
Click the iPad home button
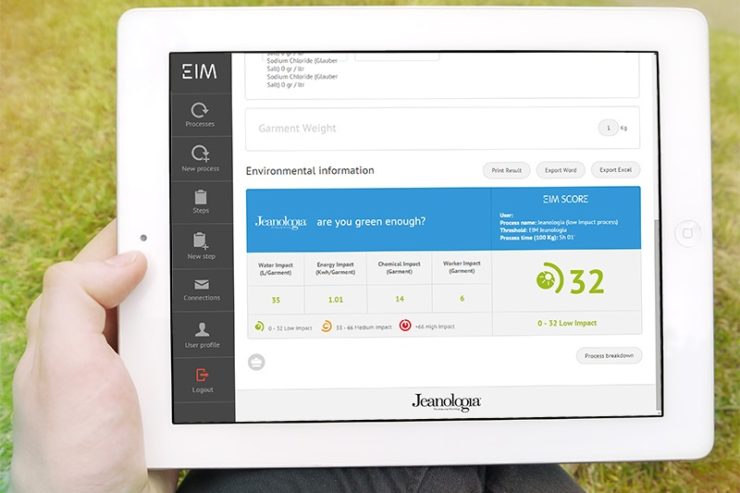click(x=688, y=233)
